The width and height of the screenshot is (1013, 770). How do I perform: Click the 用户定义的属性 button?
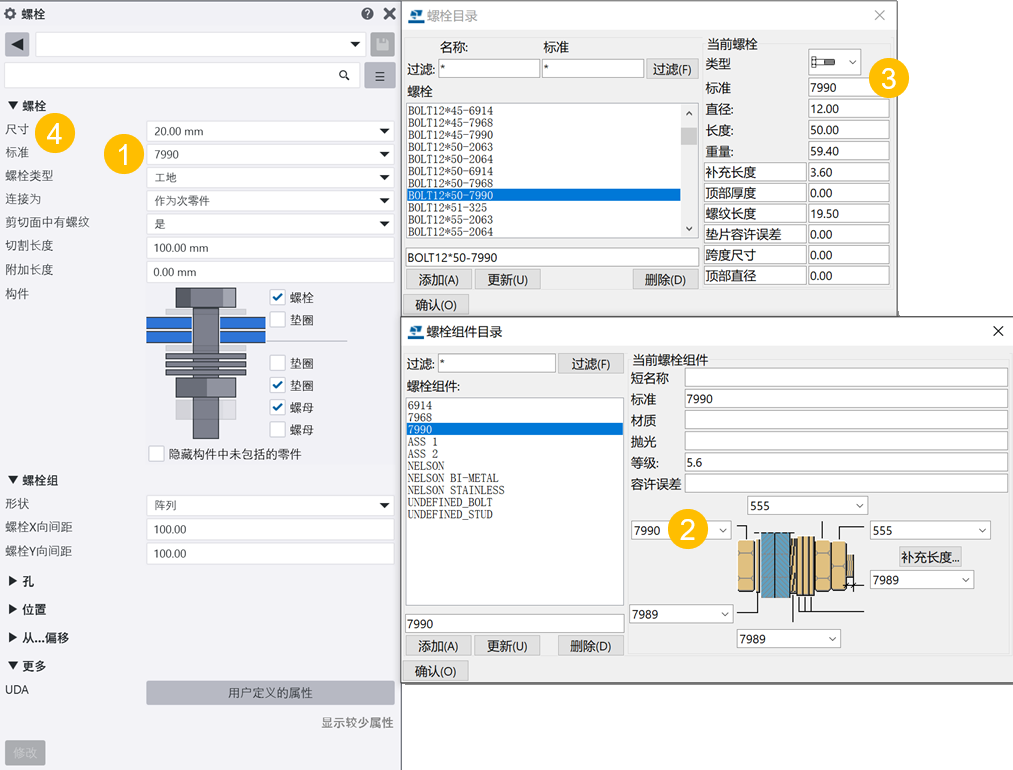point(270,692)
